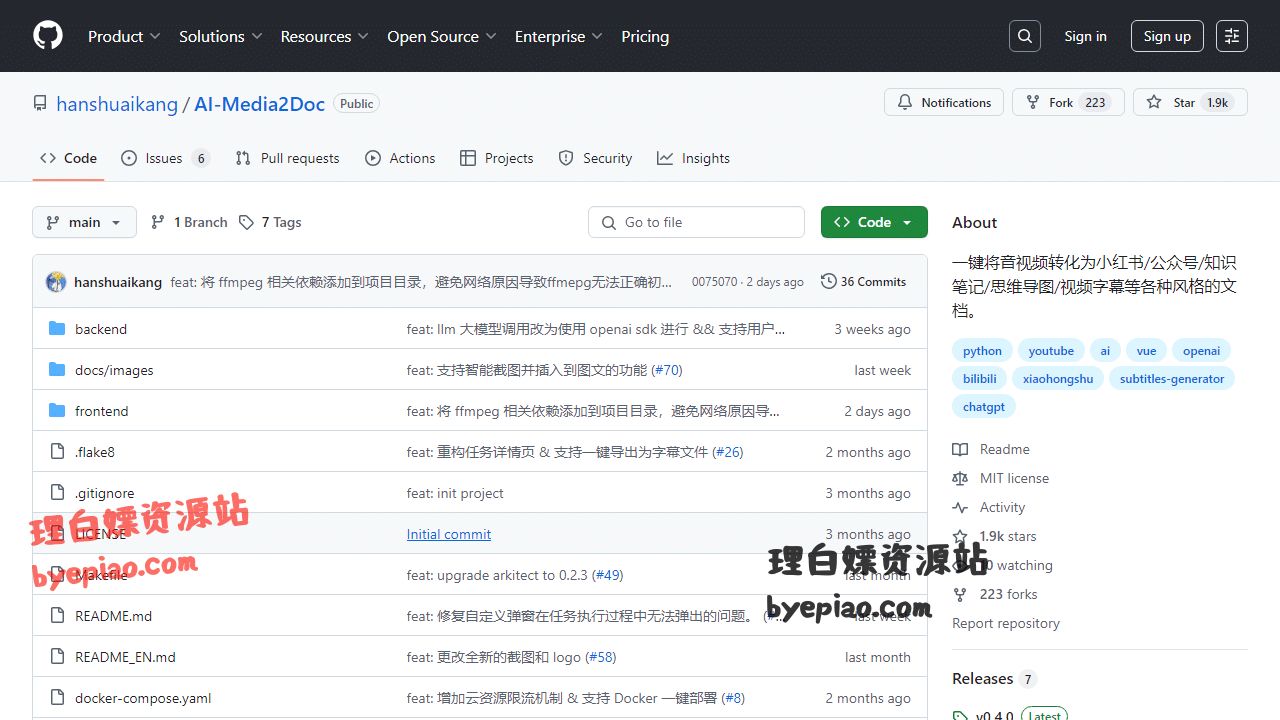Click the README_EN.md file icon
Image resolution: width=1280 pixels, height=720 pixels.
[57, 656]
